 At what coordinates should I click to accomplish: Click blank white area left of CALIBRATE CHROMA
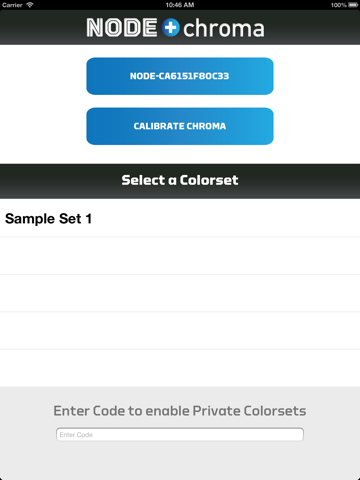pyautogui.click(x=43, y=126)
